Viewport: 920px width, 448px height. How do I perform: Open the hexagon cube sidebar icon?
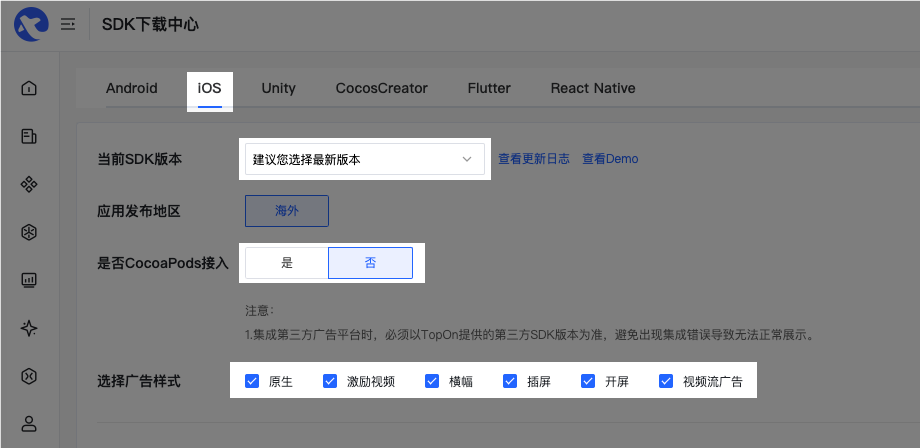29,233
